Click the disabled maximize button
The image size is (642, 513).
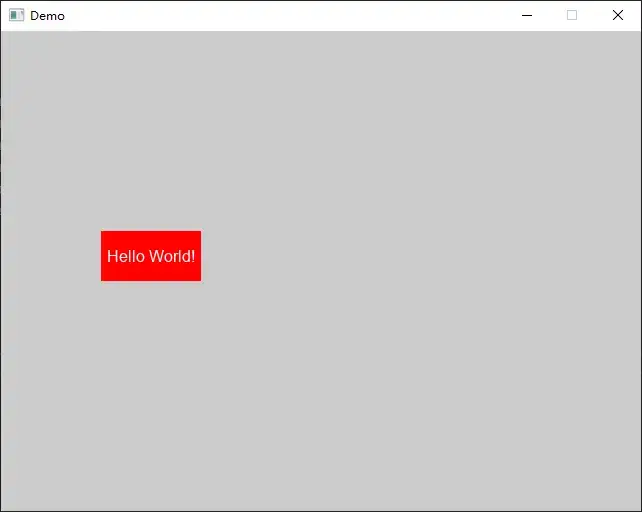[x=572, y=16]
